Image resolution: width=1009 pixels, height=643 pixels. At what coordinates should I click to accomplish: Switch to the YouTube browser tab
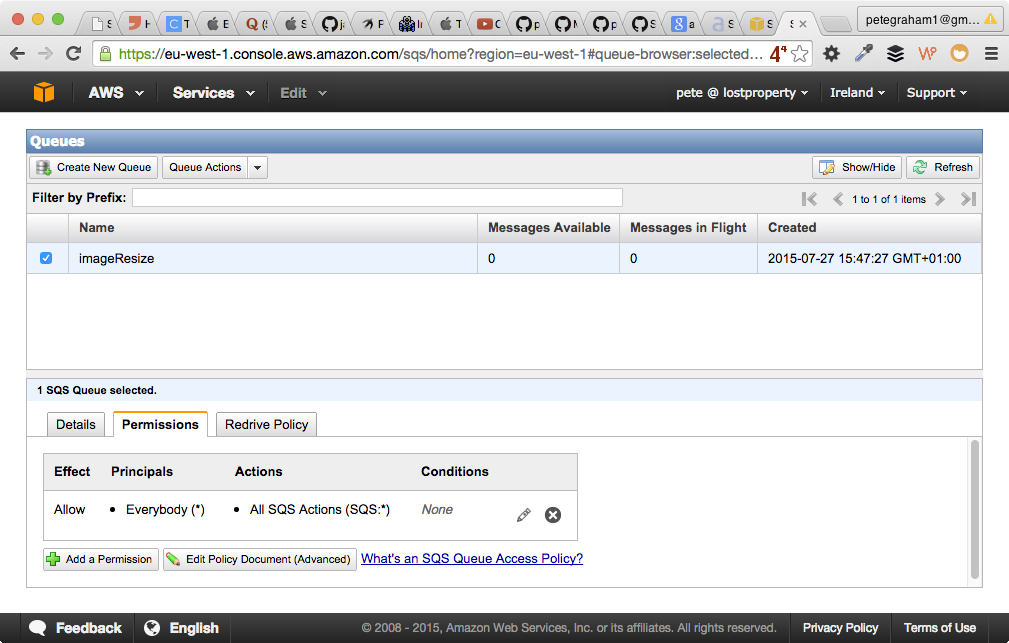click(x=488, y=24)
